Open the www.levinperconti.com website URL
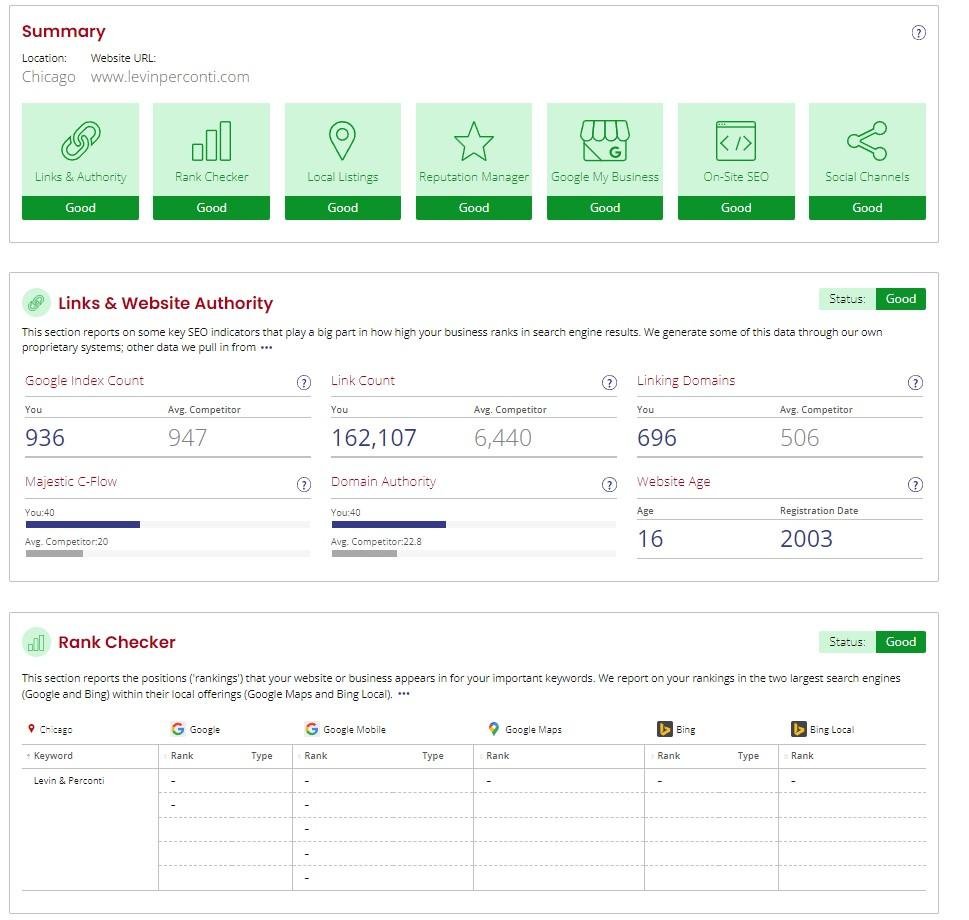This screenshot has width=969, height=920. coord(170,77)
